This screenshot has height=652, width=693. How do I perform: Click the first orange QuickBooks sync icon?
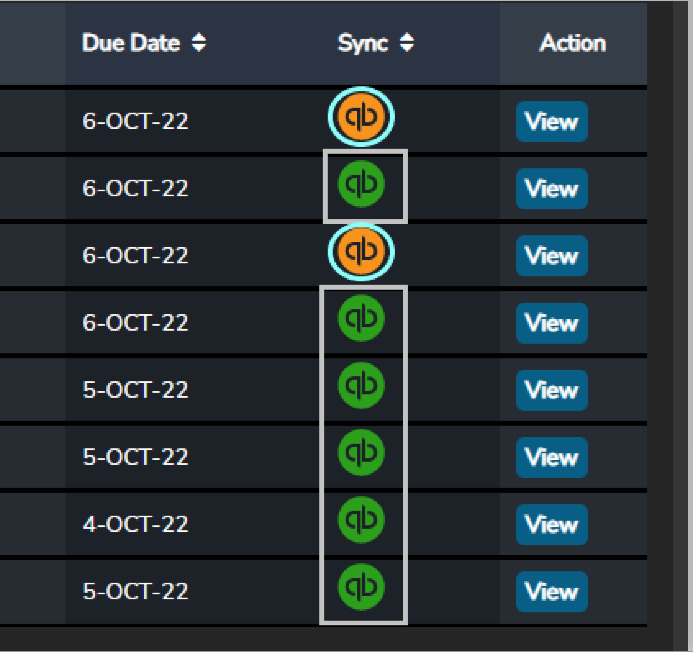[361, 120]
